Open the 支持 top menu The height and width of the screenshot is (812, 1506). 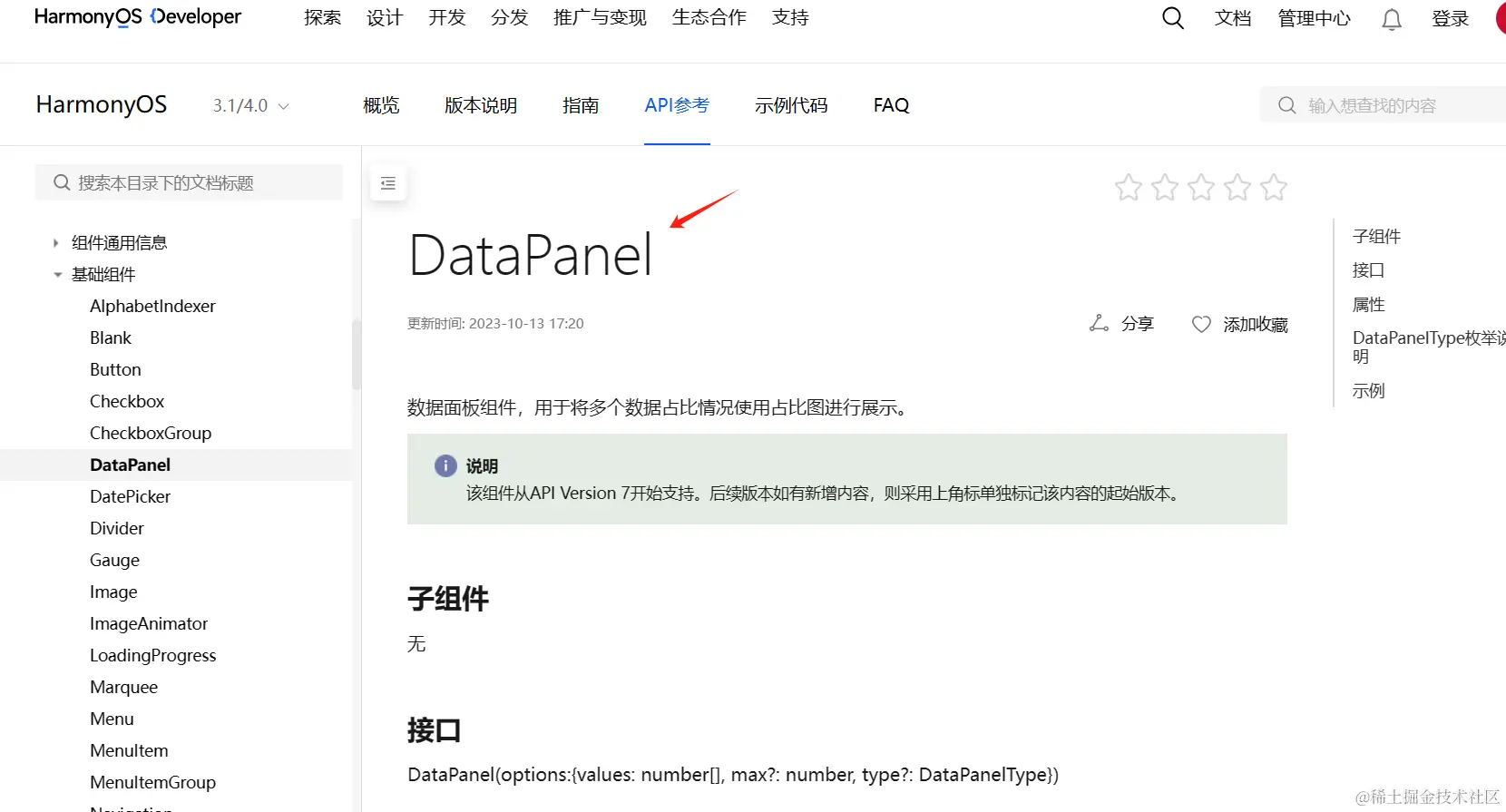coord(790,18)
